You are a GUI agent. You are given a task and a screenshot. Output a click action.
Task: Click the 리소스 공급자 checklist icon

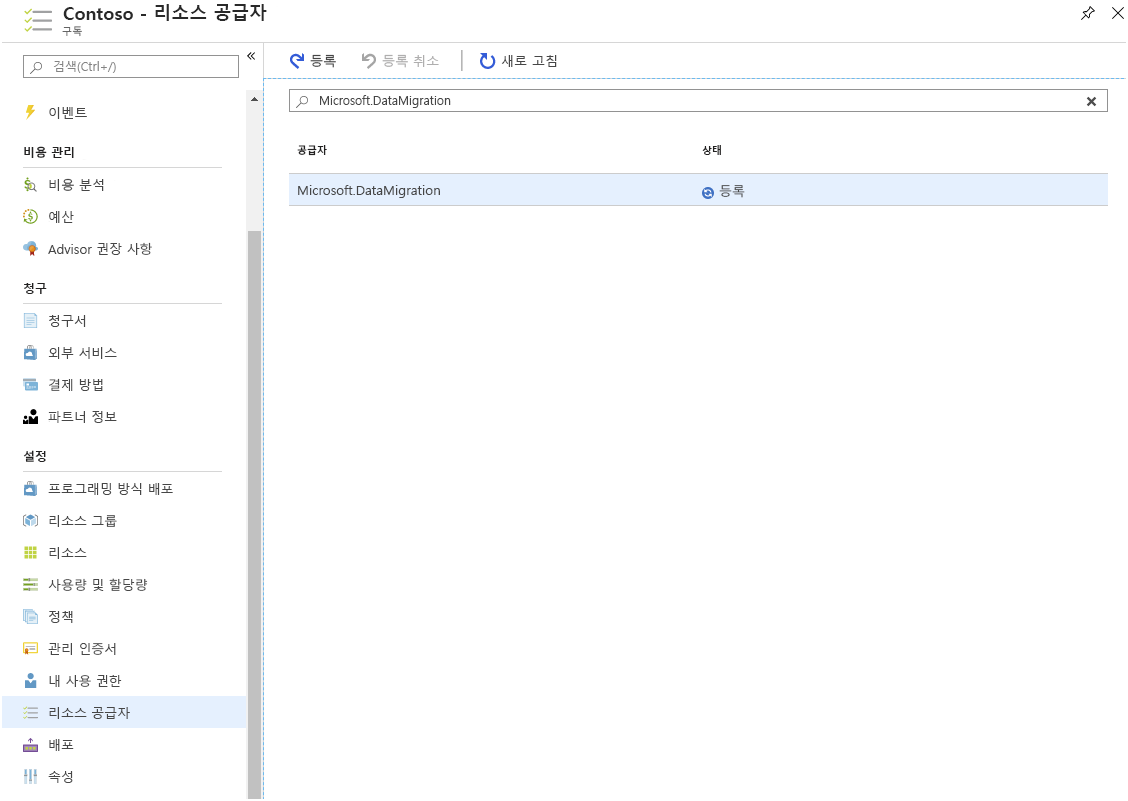[x=30, y=712]
